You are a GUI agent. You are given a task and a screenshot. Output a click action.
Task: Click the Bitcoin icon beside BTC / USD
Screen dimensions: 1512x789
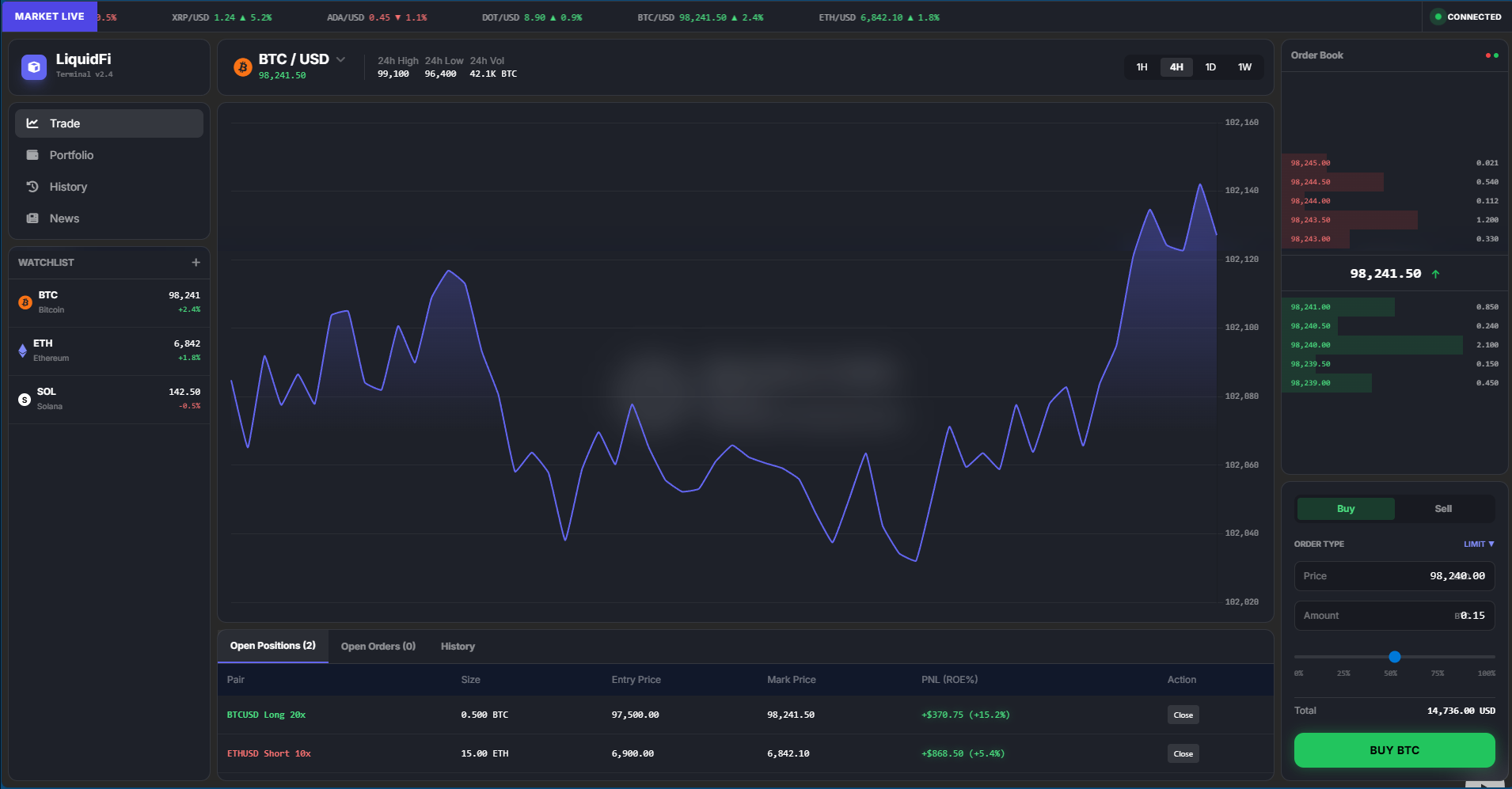[243, 67]
